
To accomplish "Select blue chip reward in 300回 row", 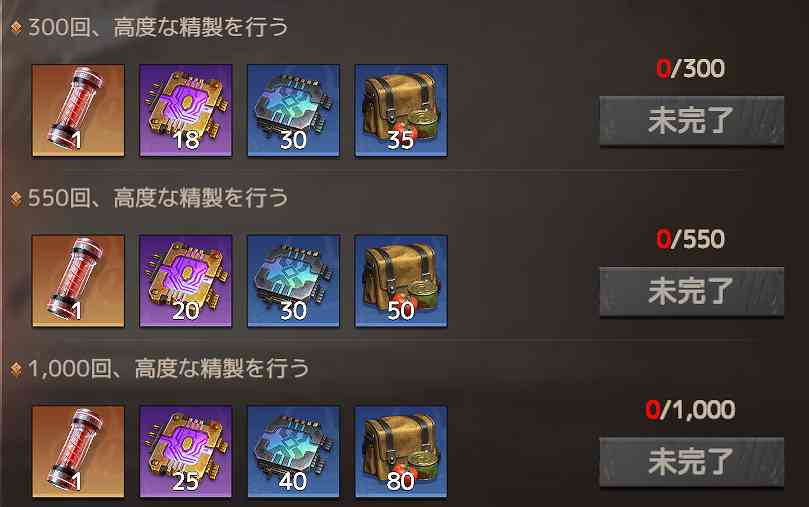I will point(294,110).
